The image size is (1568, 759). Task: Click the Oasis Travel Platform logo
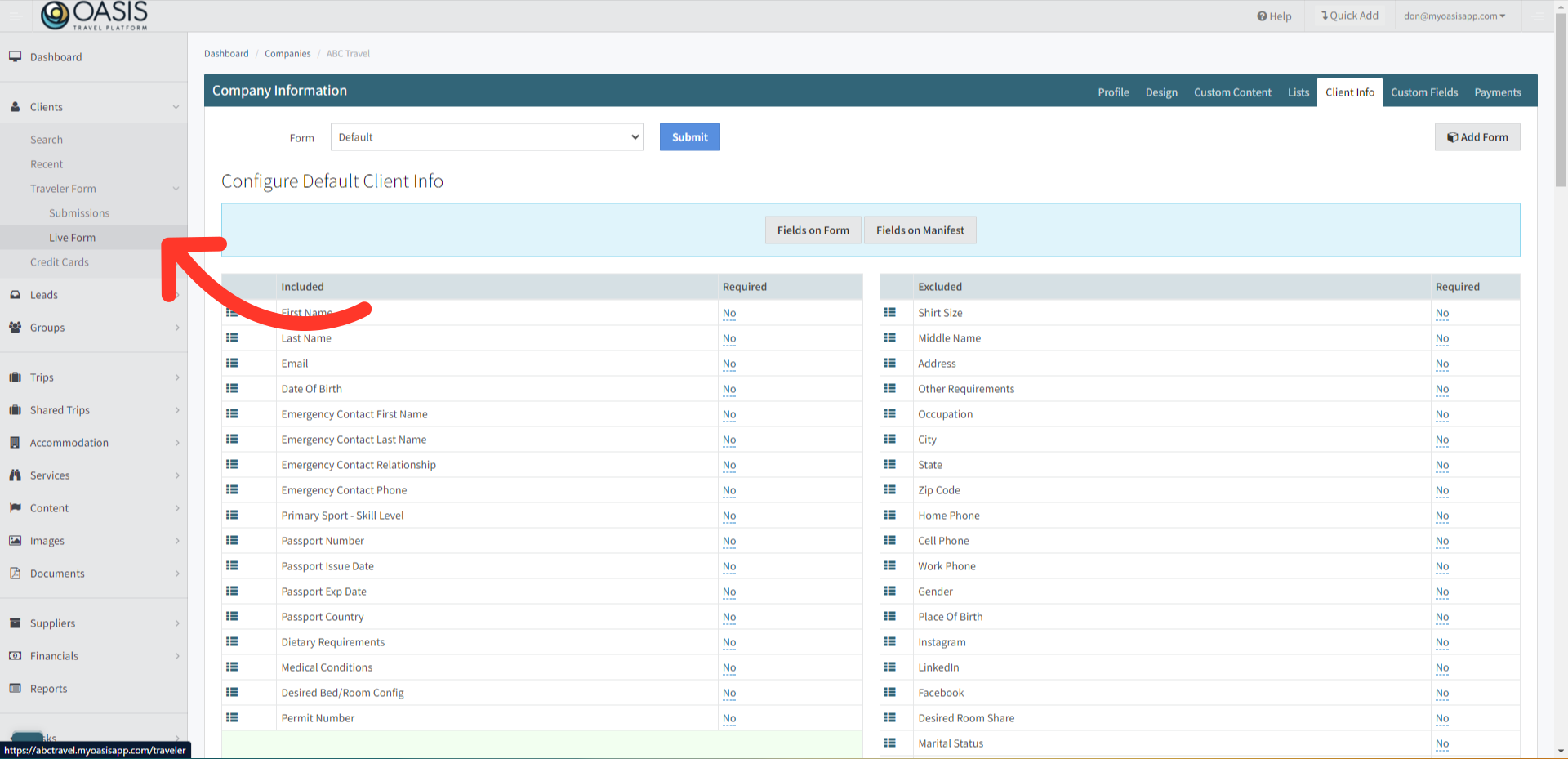click(92, 15)
